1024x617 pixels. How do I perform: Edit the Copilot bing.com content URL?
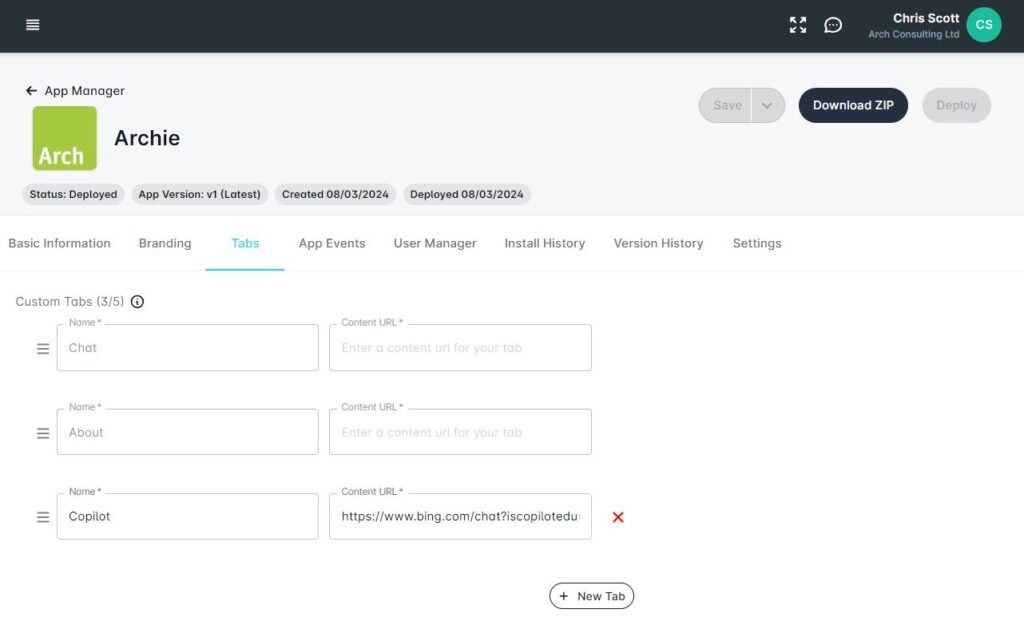460,516
